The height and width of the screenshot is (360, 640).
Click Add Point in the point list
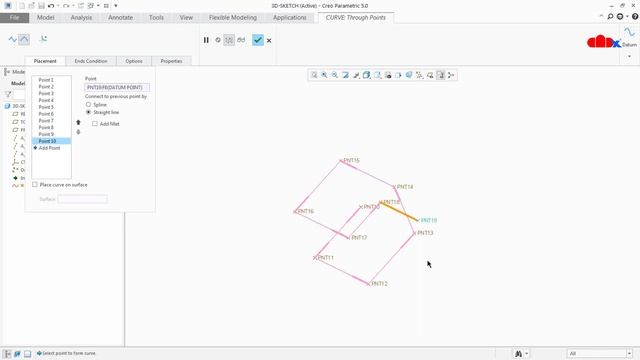coord(49,148)
